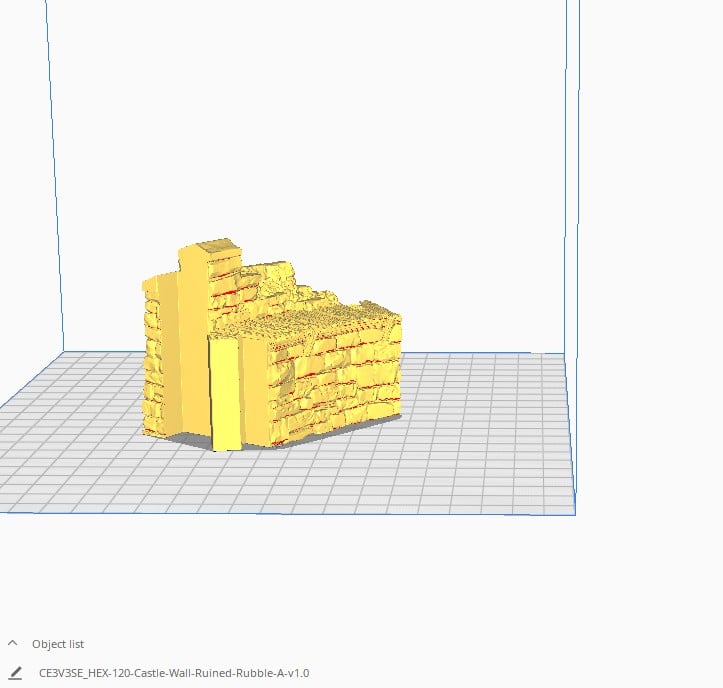
Task: Click empty build plate grid right of model
Action: pos(484,415)
